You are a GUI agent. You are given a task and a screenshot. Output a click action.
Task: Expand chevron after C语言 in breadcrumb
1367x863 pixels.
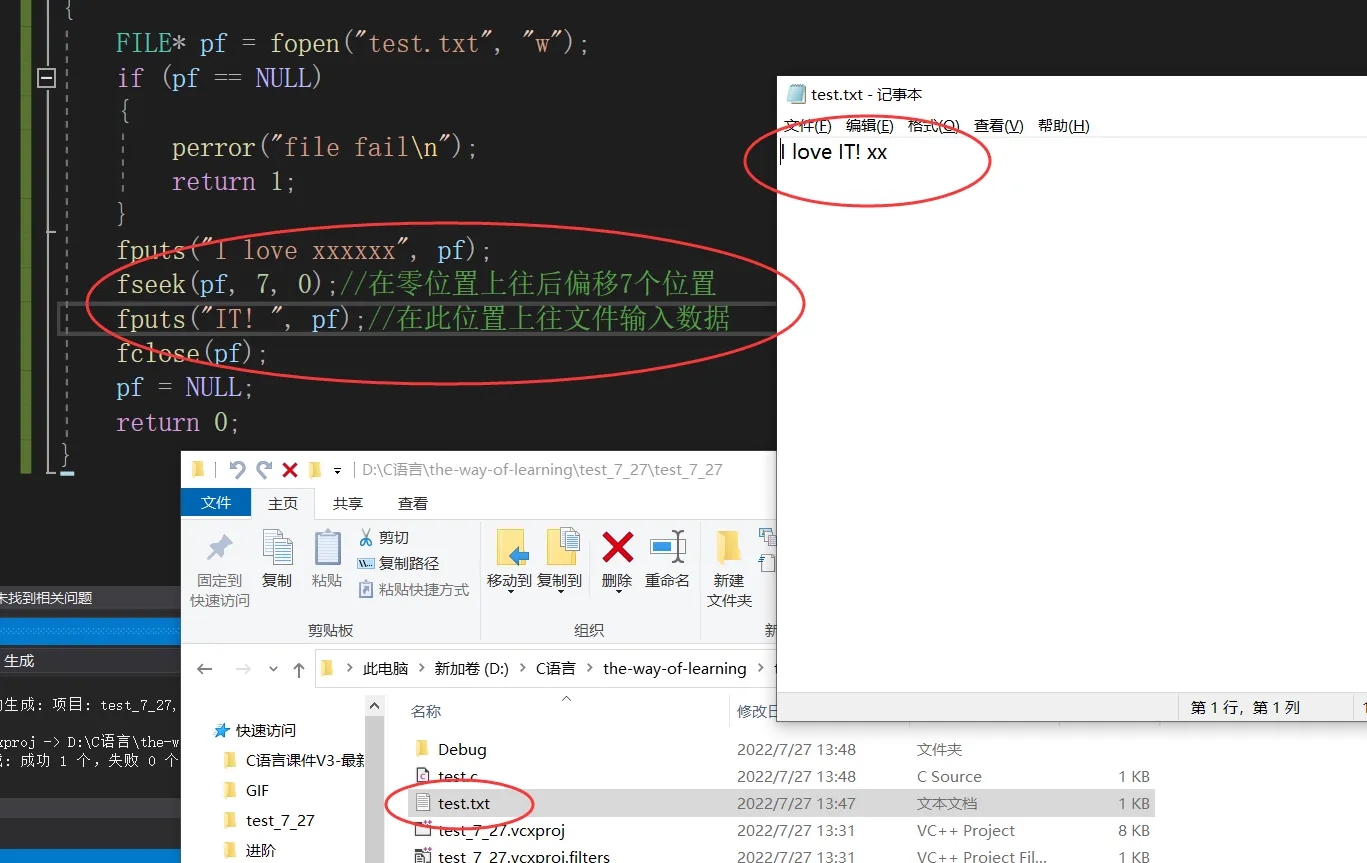[590, 669]
